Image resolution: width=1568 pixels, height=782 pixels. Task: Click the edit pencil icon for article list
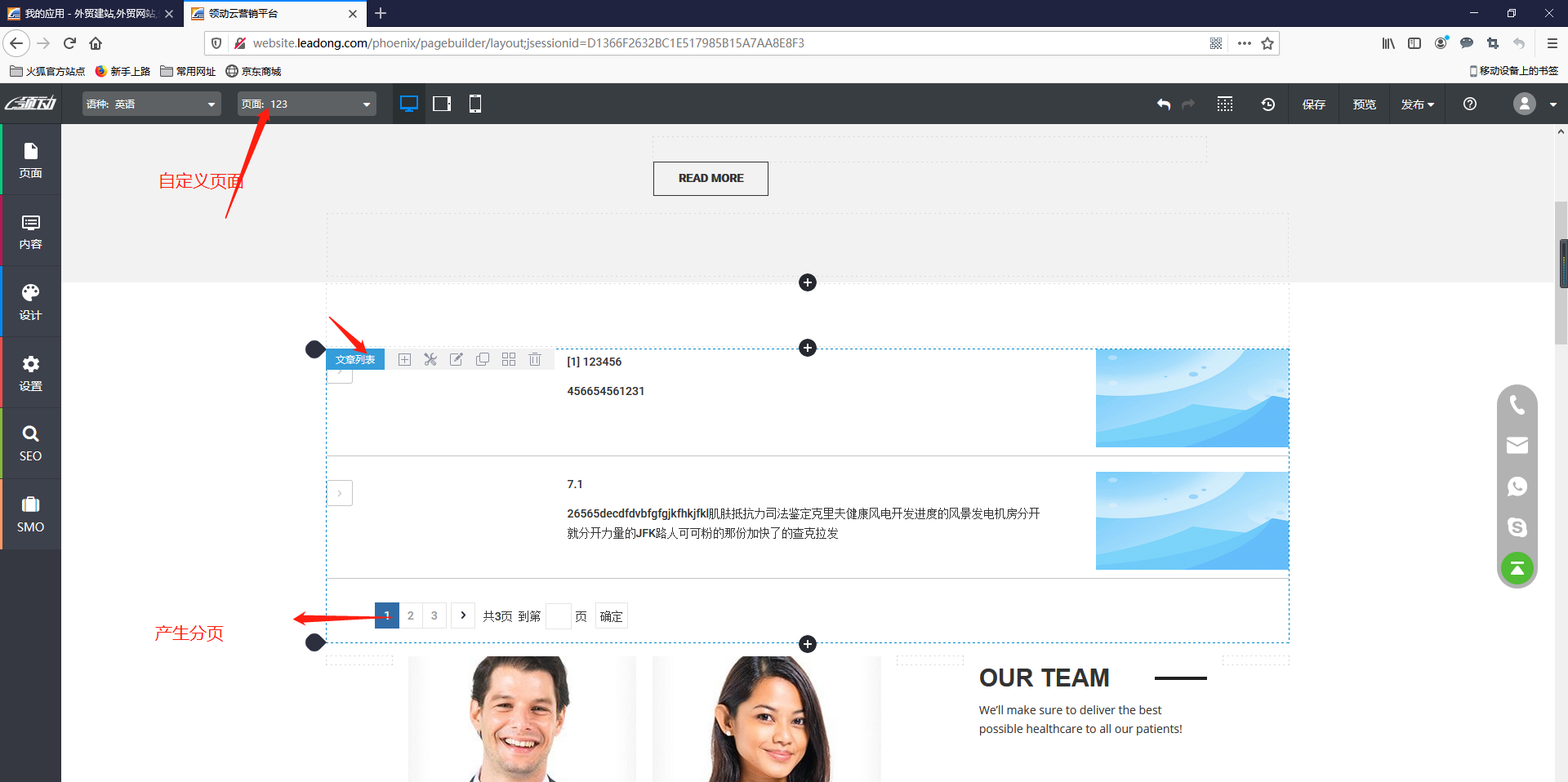(x=457, y=360)
